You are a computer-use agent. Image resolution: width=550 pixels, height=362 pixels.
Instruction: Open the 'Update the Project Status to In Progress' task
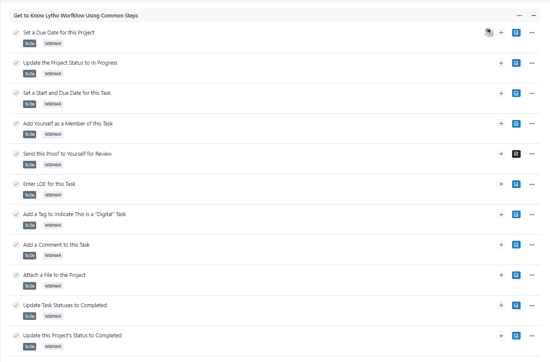tap(70, 63)
